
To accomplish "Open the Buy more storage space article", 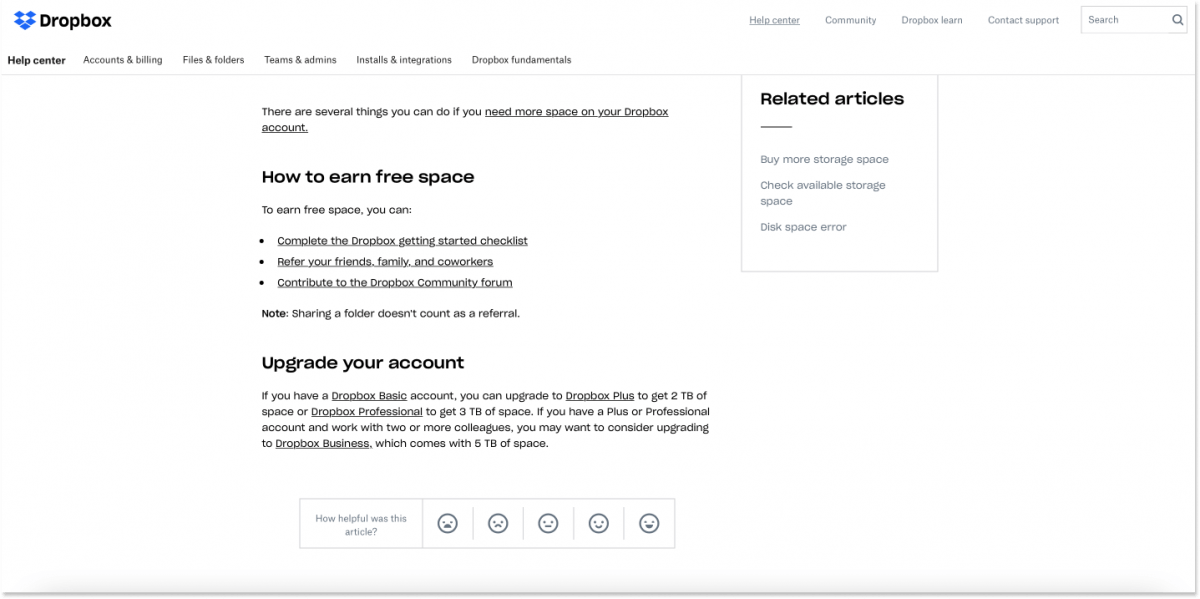I will [x=824, y=159].
